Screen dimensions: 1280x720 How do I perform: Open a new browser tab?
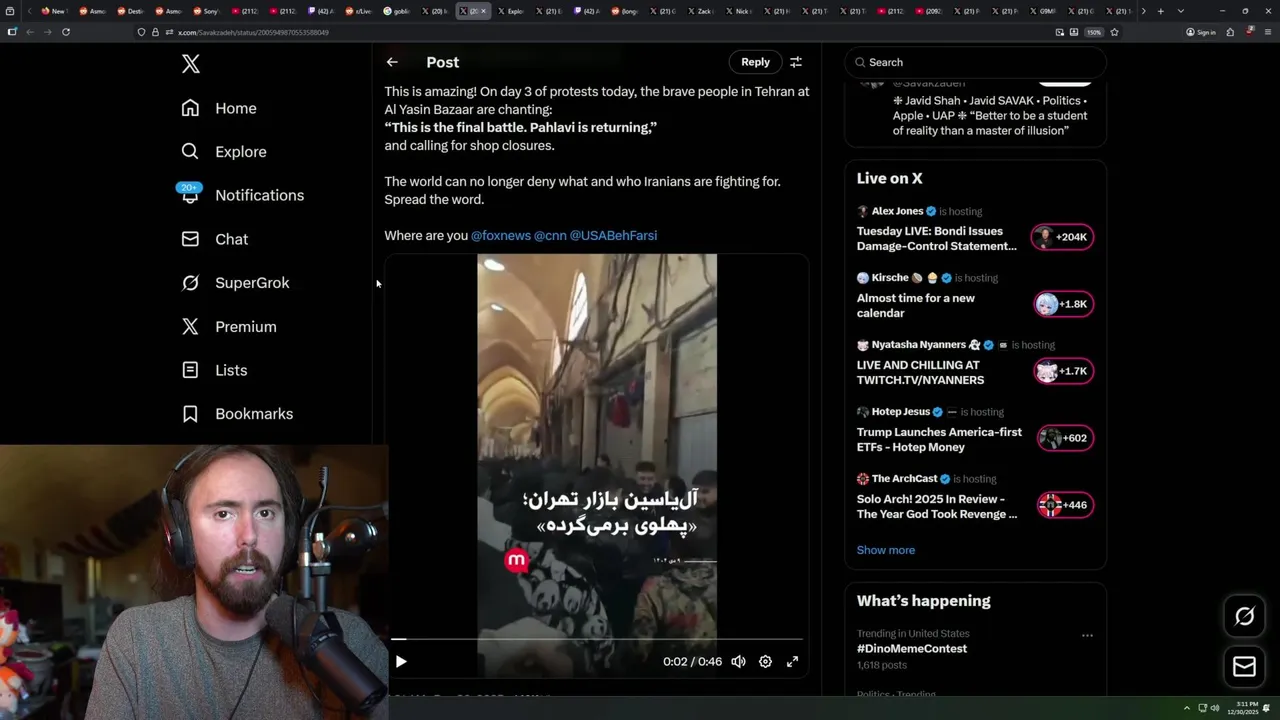pyautogui.click(x=1160, y=11)
